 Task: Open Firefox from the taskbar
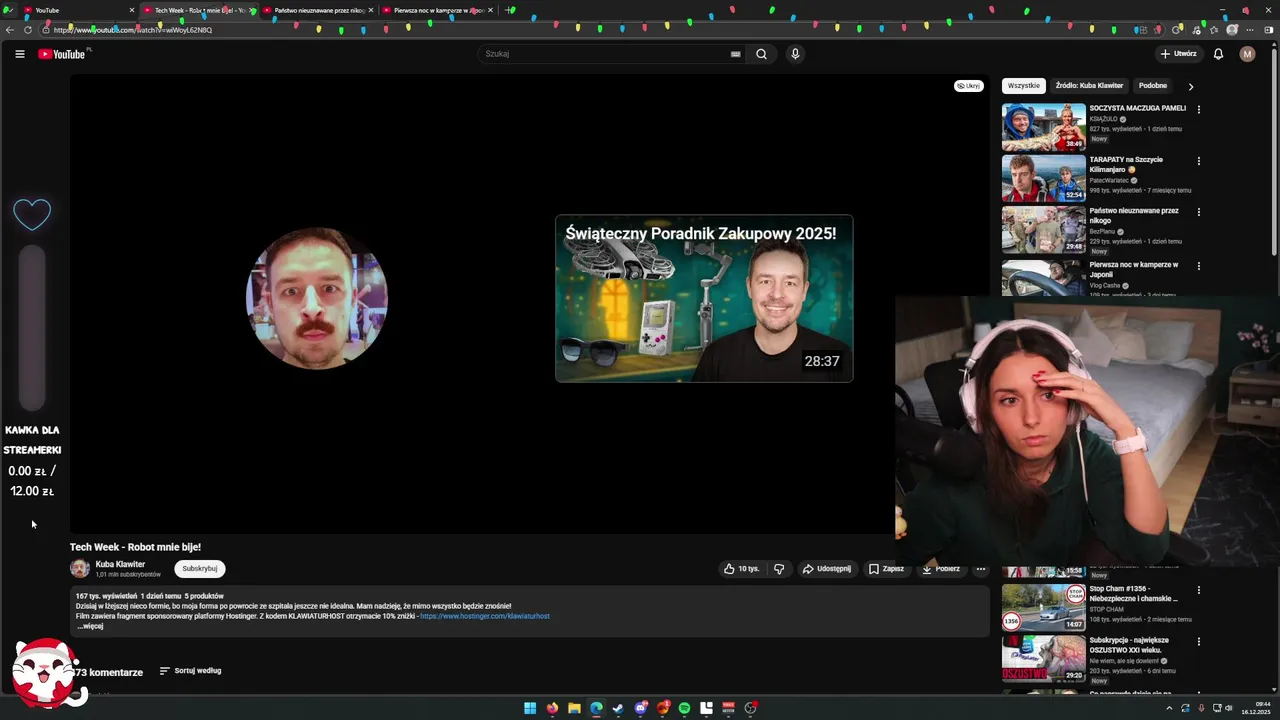552,708
